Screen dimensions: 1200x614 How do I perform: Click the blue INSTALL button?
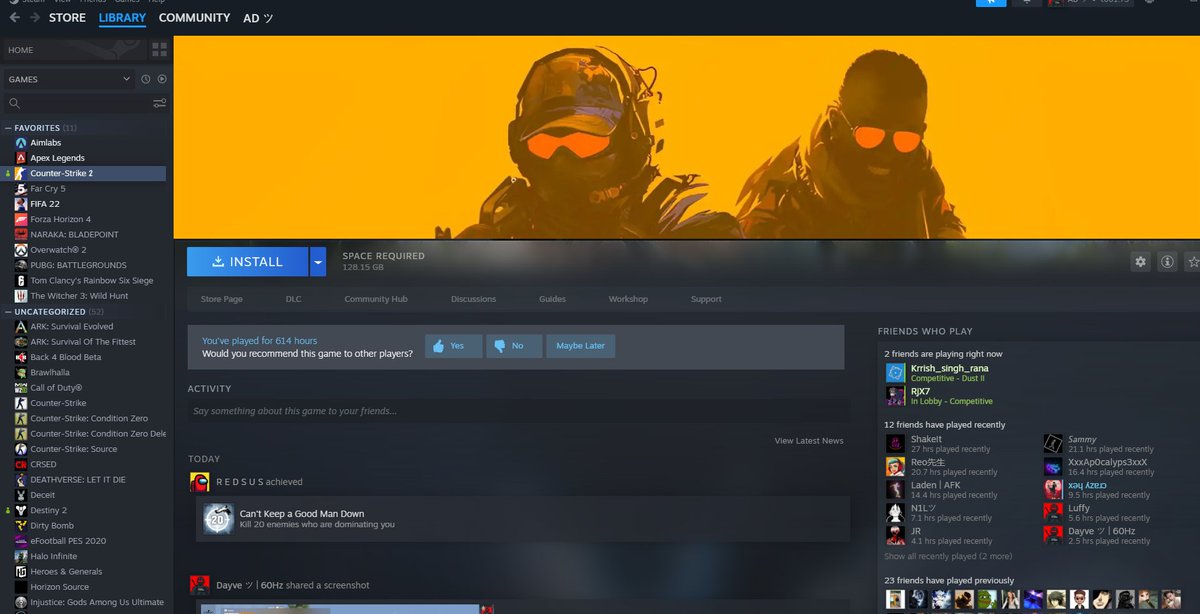[x=248, y=262]
